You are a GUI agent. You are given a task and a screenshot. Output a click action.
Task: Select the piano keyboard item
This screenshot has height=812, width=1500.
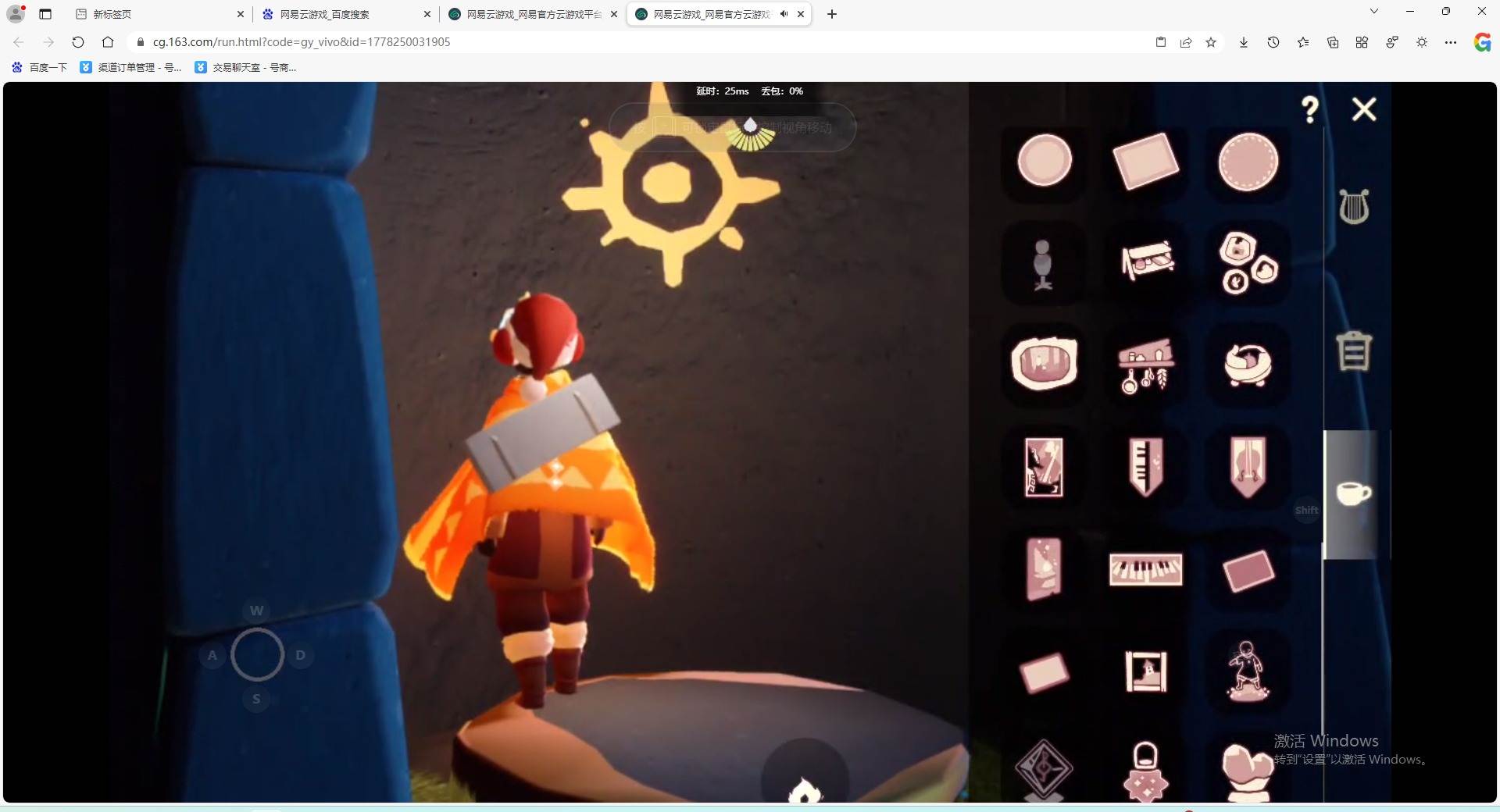point(1145,569)
